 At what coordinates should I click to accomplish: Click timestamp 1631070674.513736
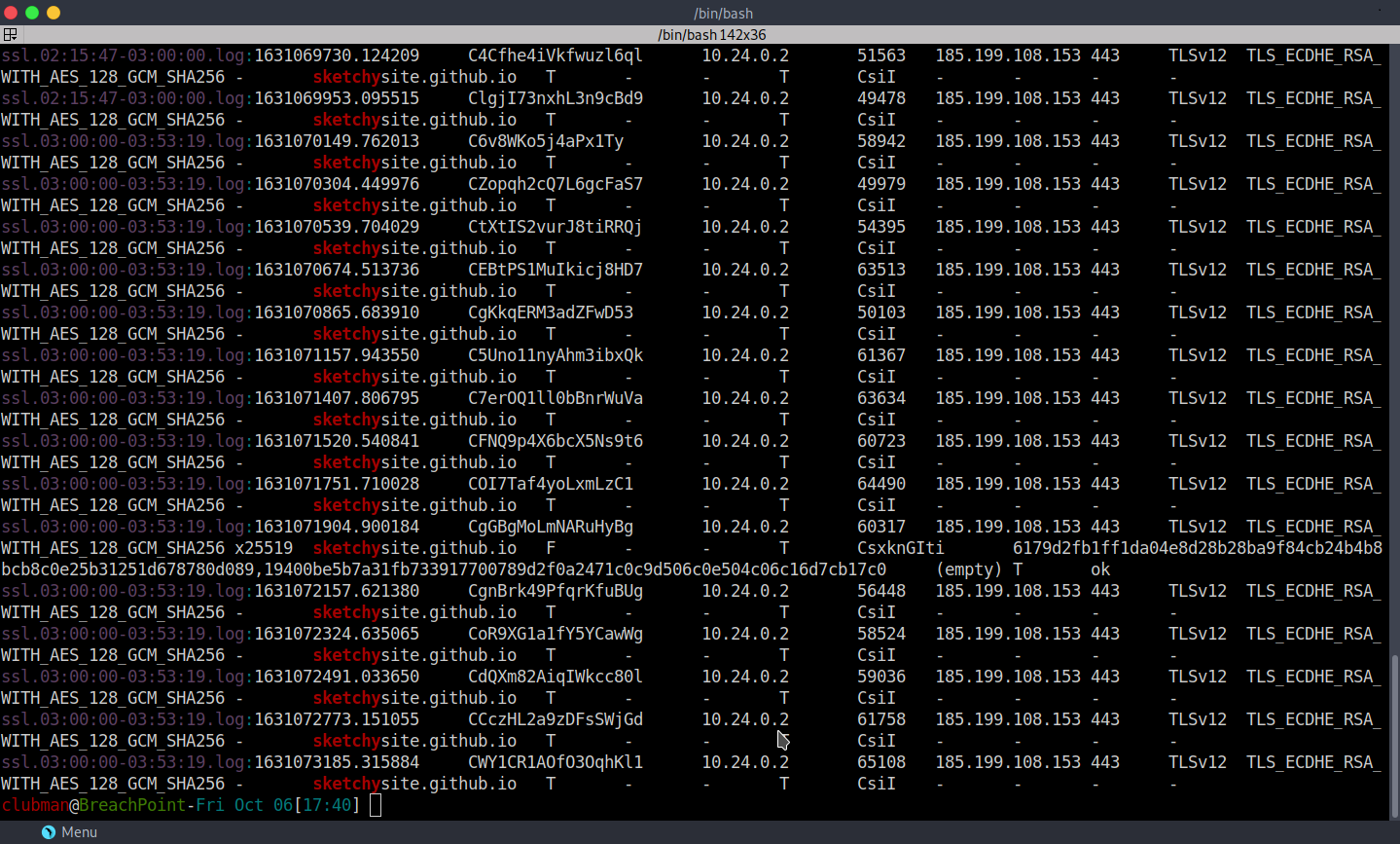pyautogui.click(x=337, y=270)
